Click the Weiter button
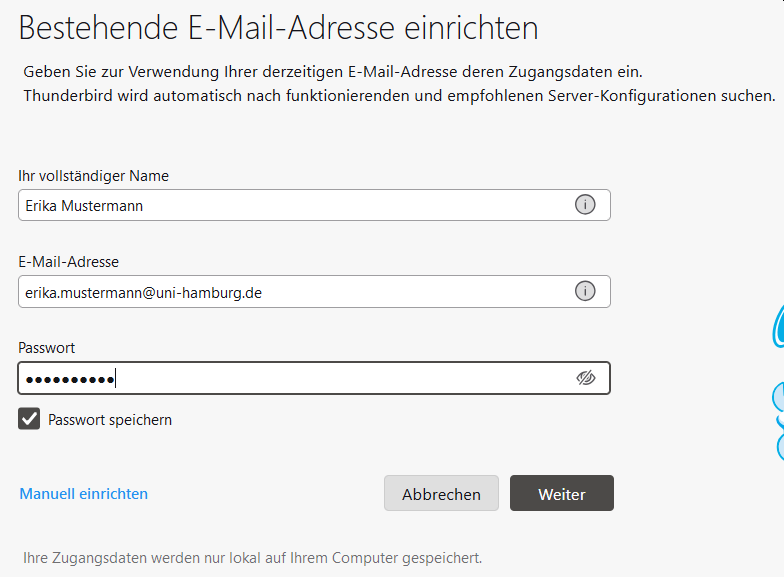The height and width of the screenshot is (577, 784). pos(562,493)
